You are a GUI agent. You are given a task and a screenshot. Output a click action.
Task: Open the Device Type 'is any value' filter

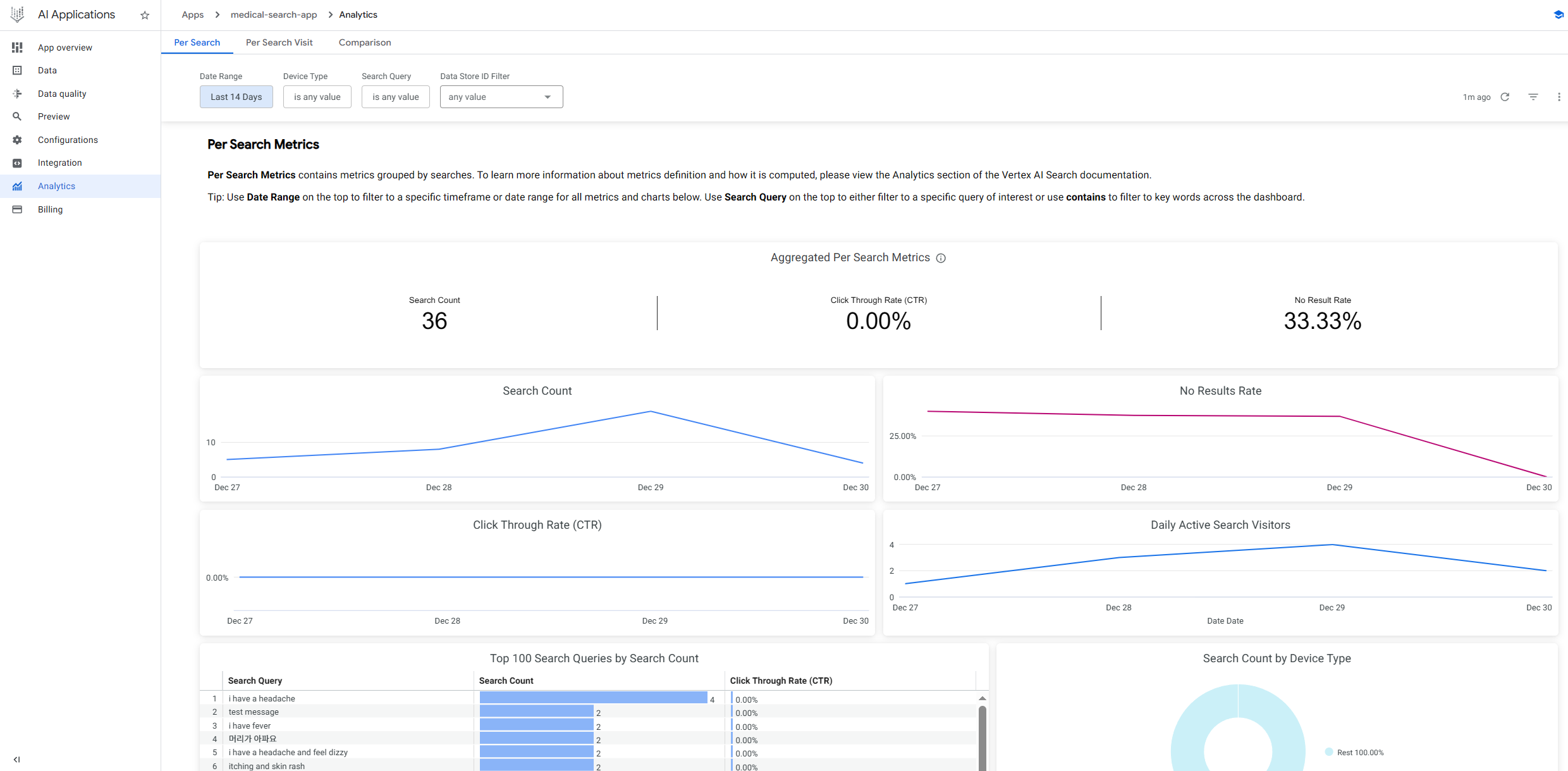point(317,97)
